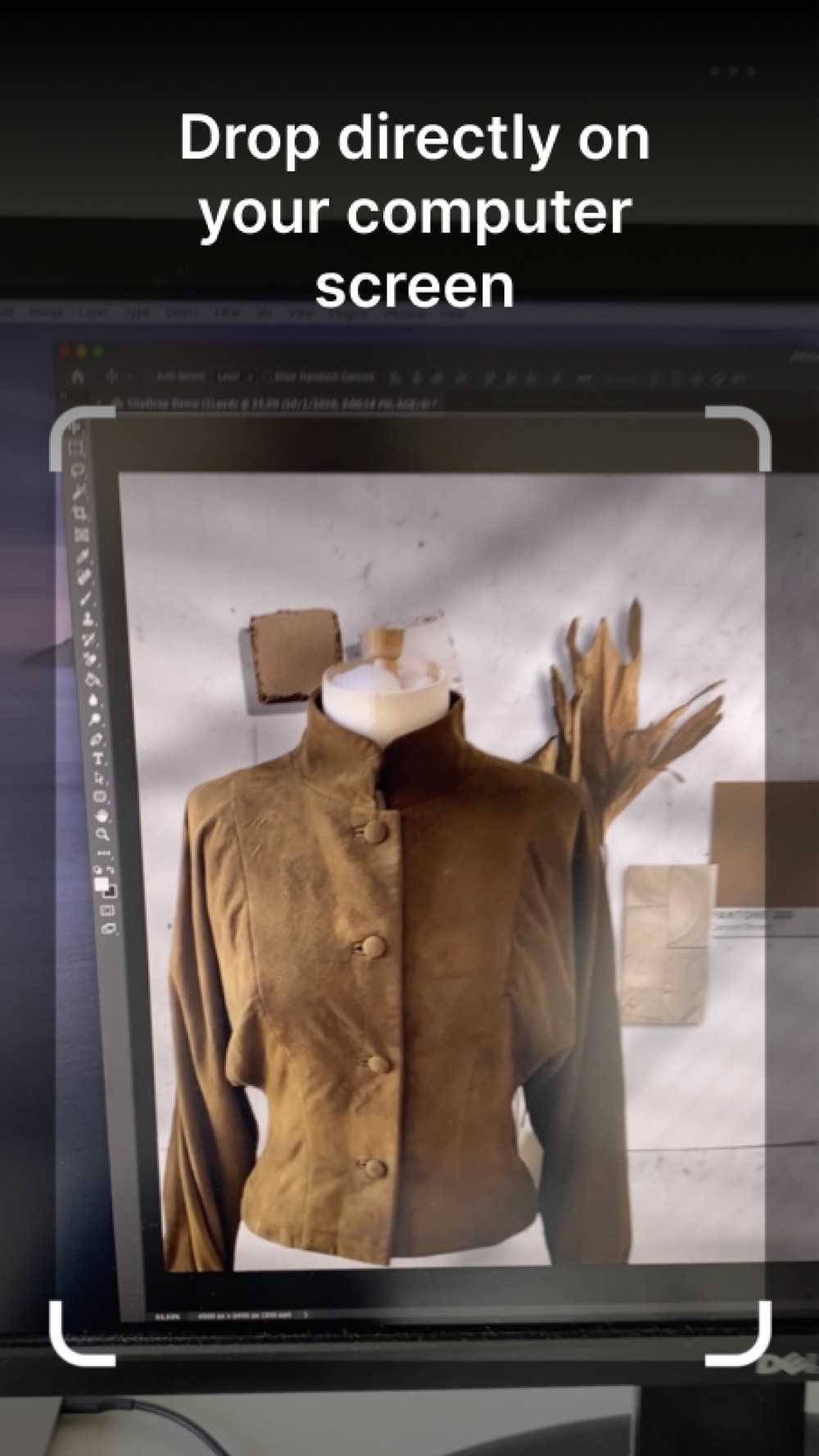The height and width of the screenshot is (1456, 819).
Task: Select the Frame tool
Action: [x=81, y=535]
